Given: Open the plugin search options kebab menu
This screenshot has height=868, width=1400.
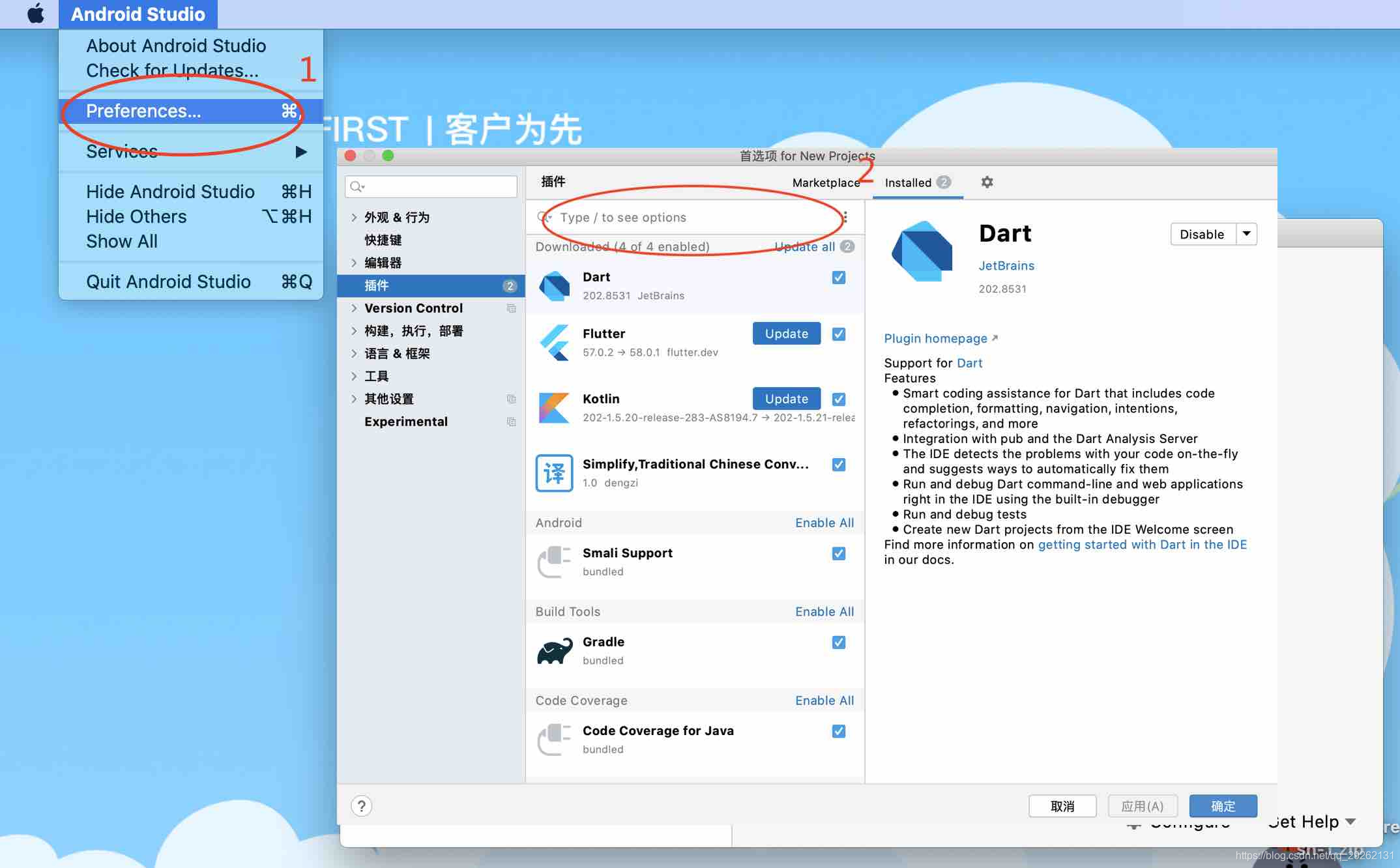Looking at the screenshot, I should click(x=845, y=218).
